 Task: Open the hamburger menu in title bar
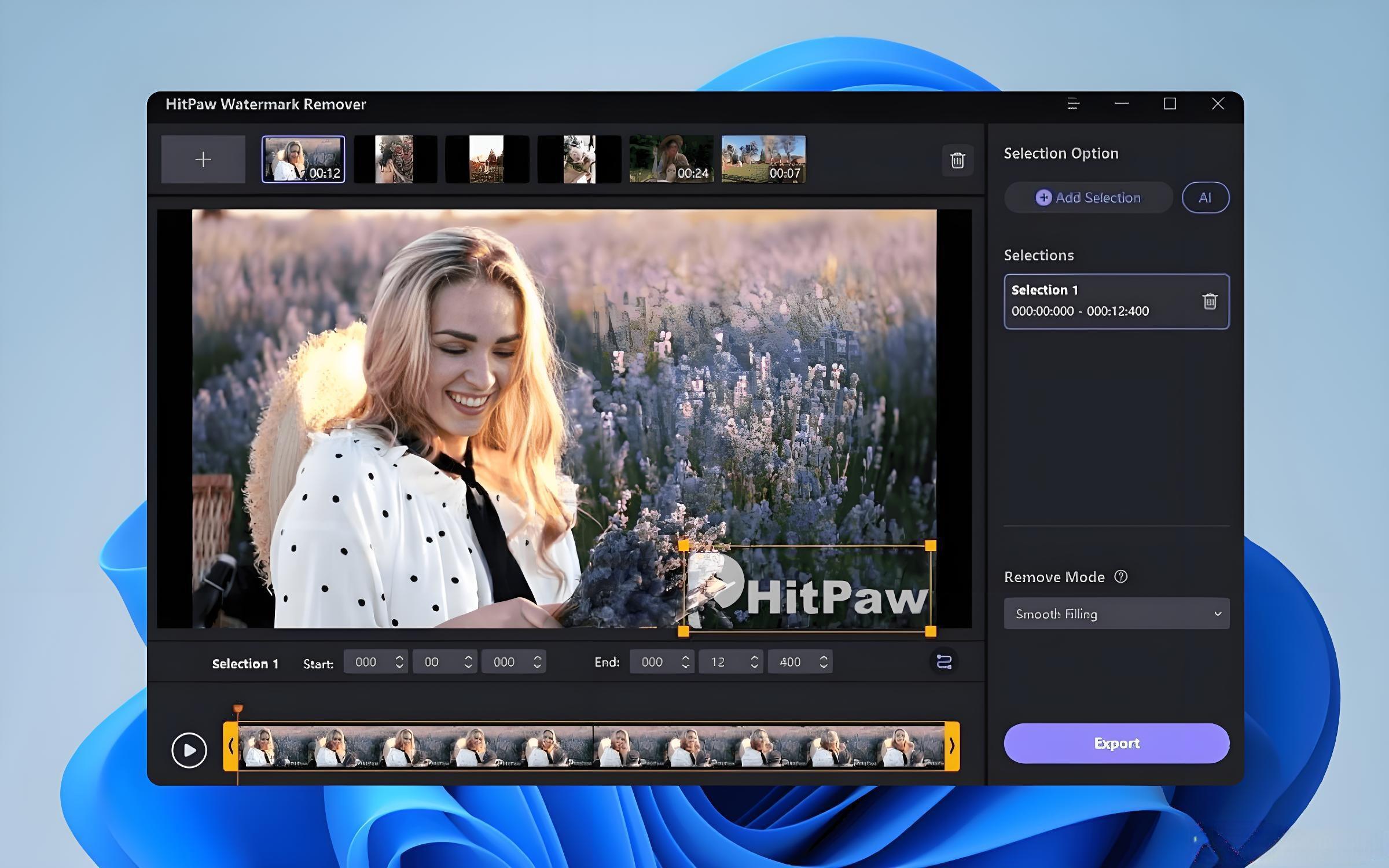coord(1073,104)
